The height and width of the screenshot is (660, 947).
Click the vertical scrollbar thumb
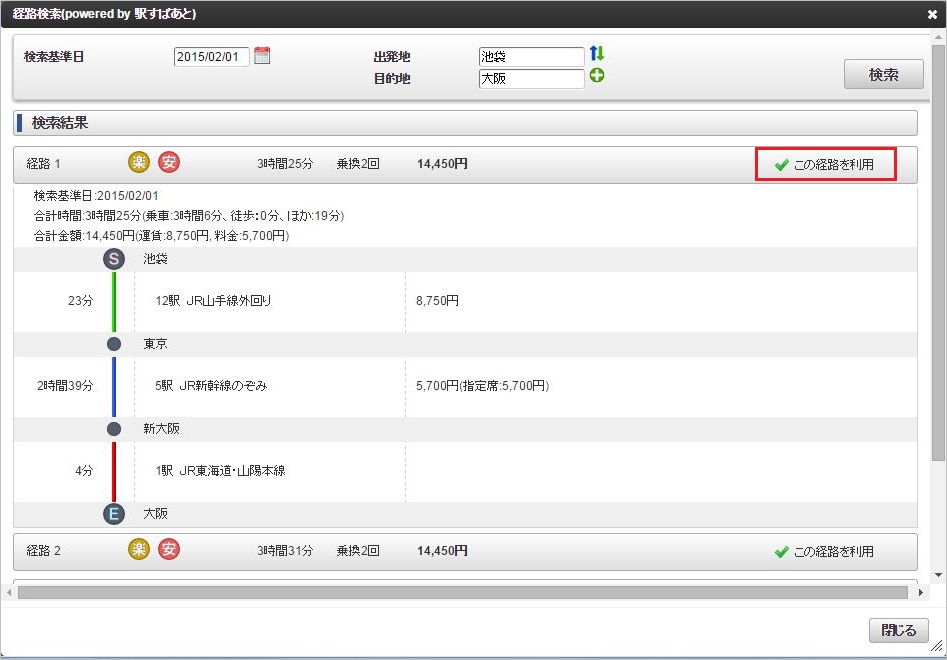pos(938,252)
